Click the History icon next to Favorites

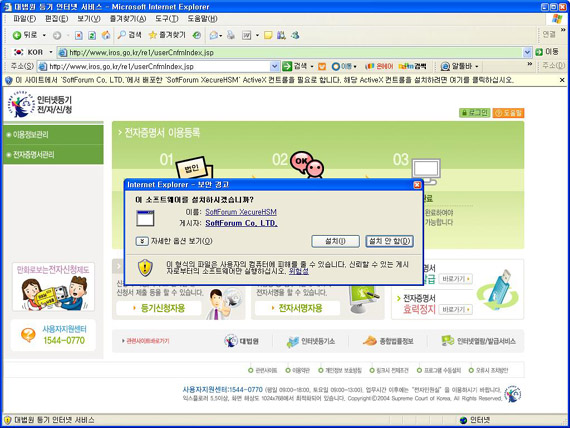(197, 35)
